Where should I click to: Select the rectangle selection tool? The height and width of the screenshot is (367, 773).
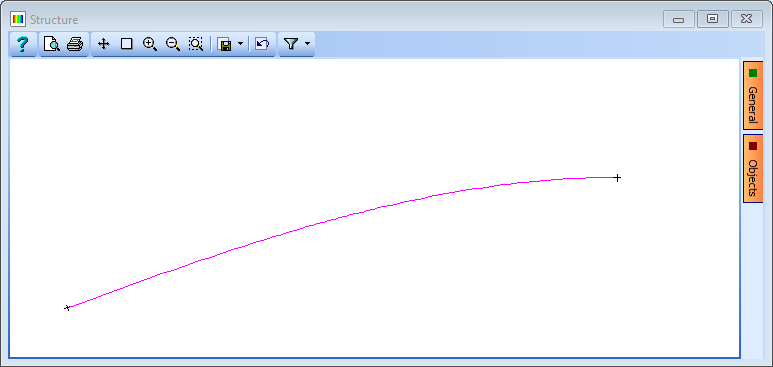click(127, 44)
